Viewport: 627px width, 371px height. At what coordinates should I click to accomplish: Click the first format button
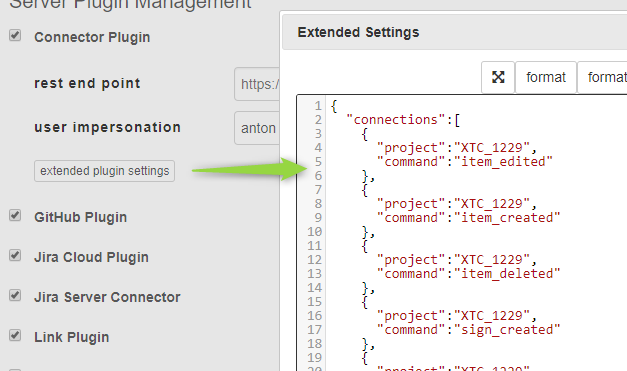coord(546,77)
